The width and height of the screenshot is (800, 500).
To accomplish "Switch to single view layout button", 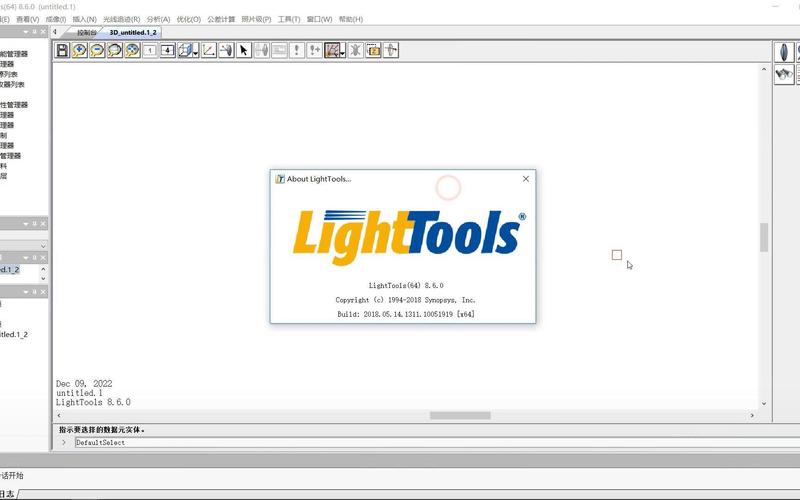I will coord(150,50).
